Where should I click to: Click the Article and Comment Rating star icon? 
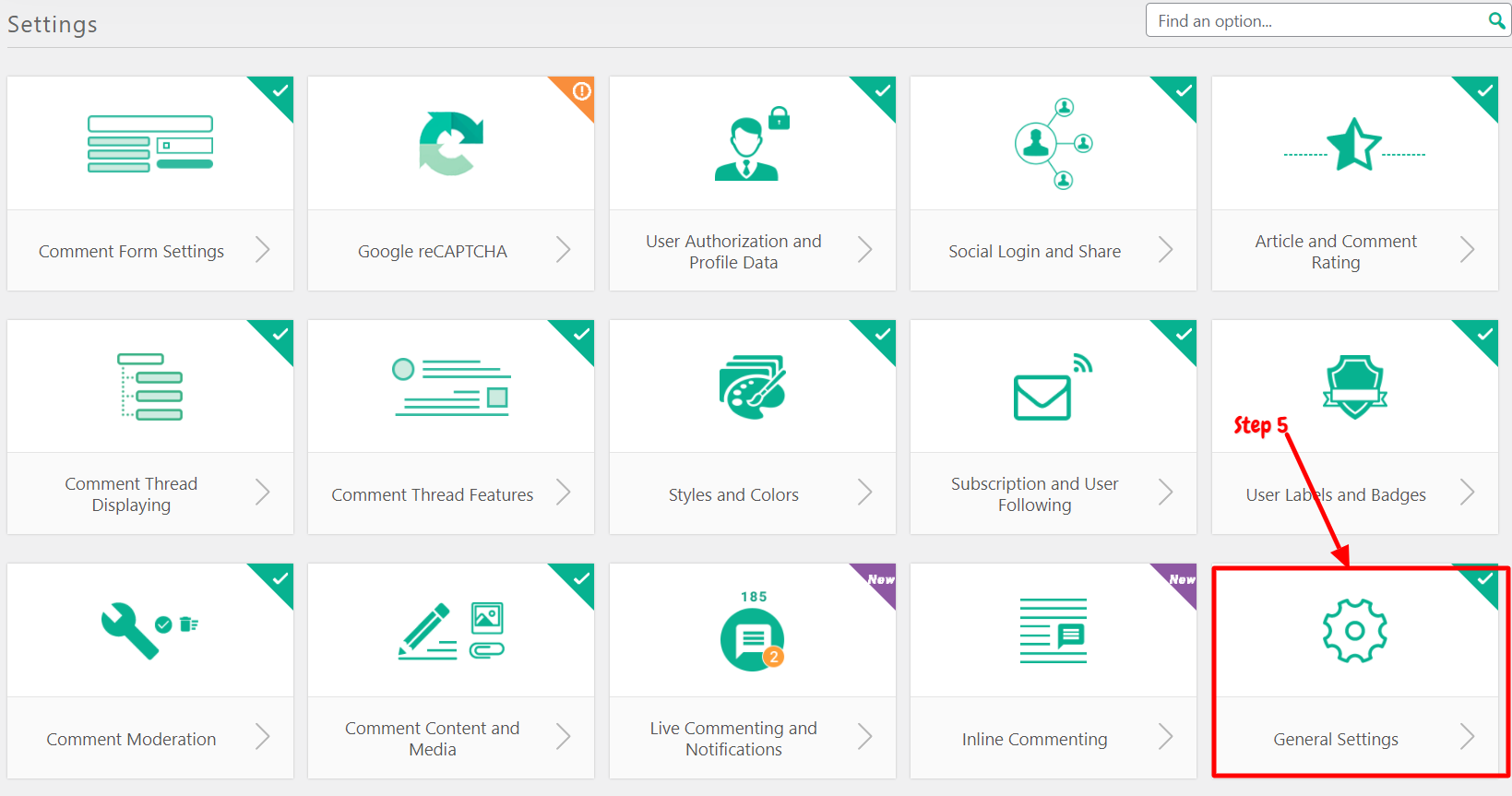(x=1354, y=144)
